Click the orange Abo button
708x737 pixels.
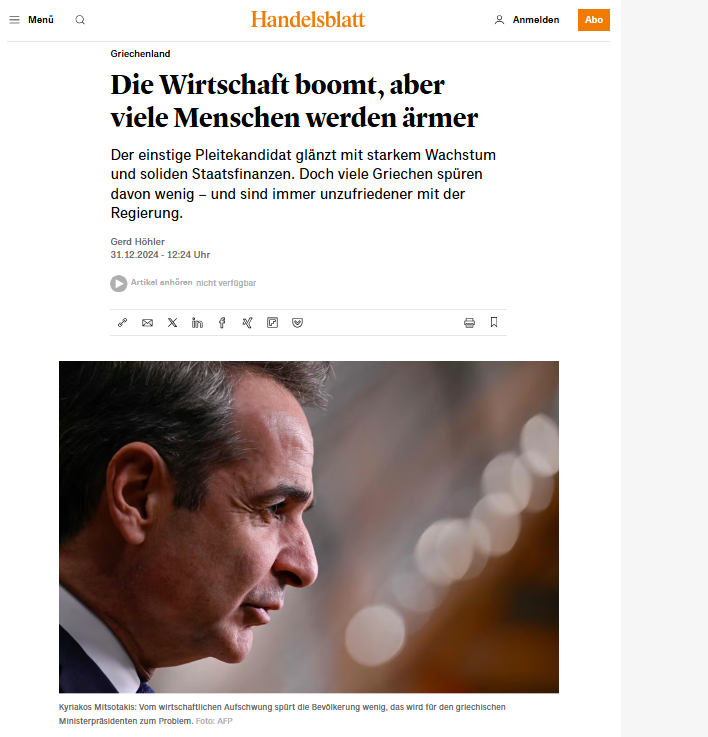pos(594,20)
